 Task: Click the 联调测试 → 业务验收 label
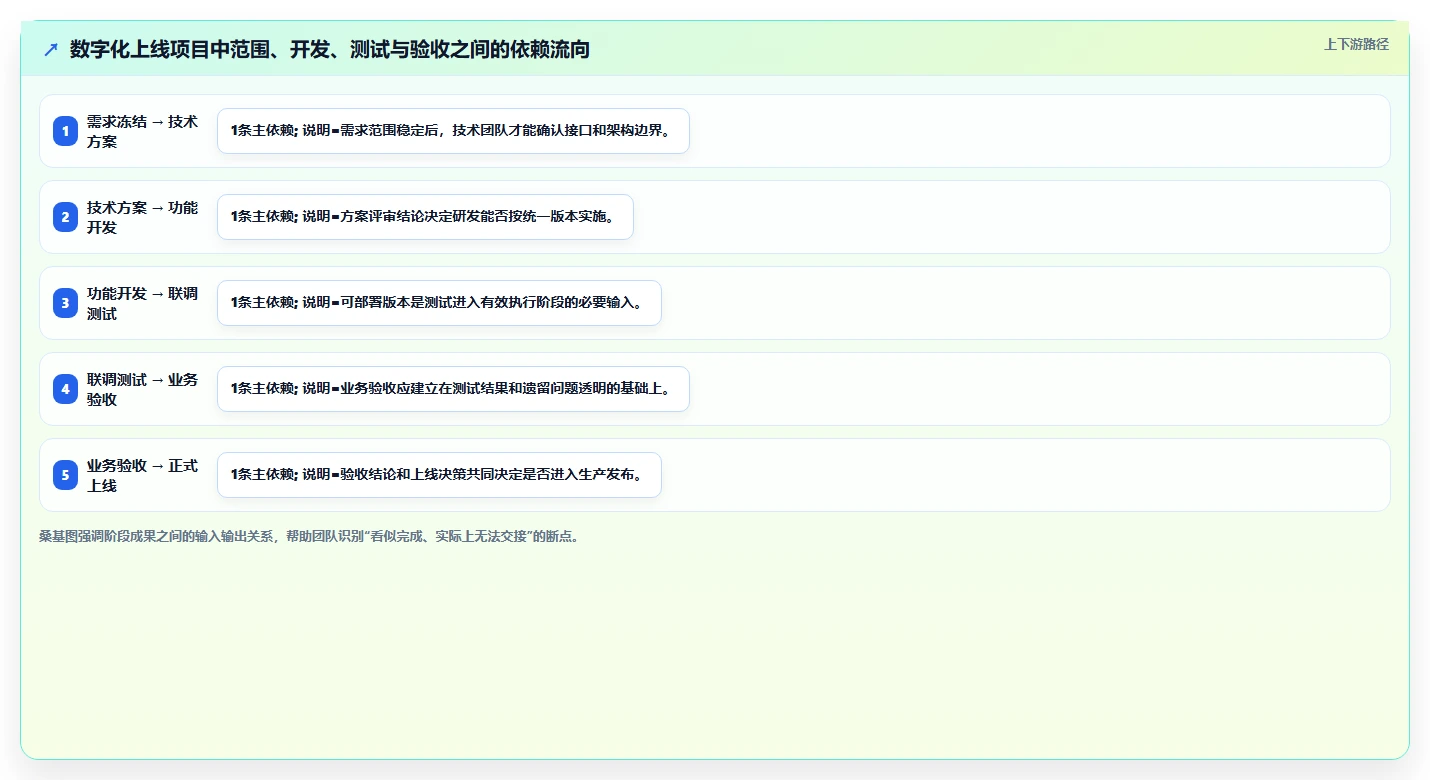[x=142, y=389]
